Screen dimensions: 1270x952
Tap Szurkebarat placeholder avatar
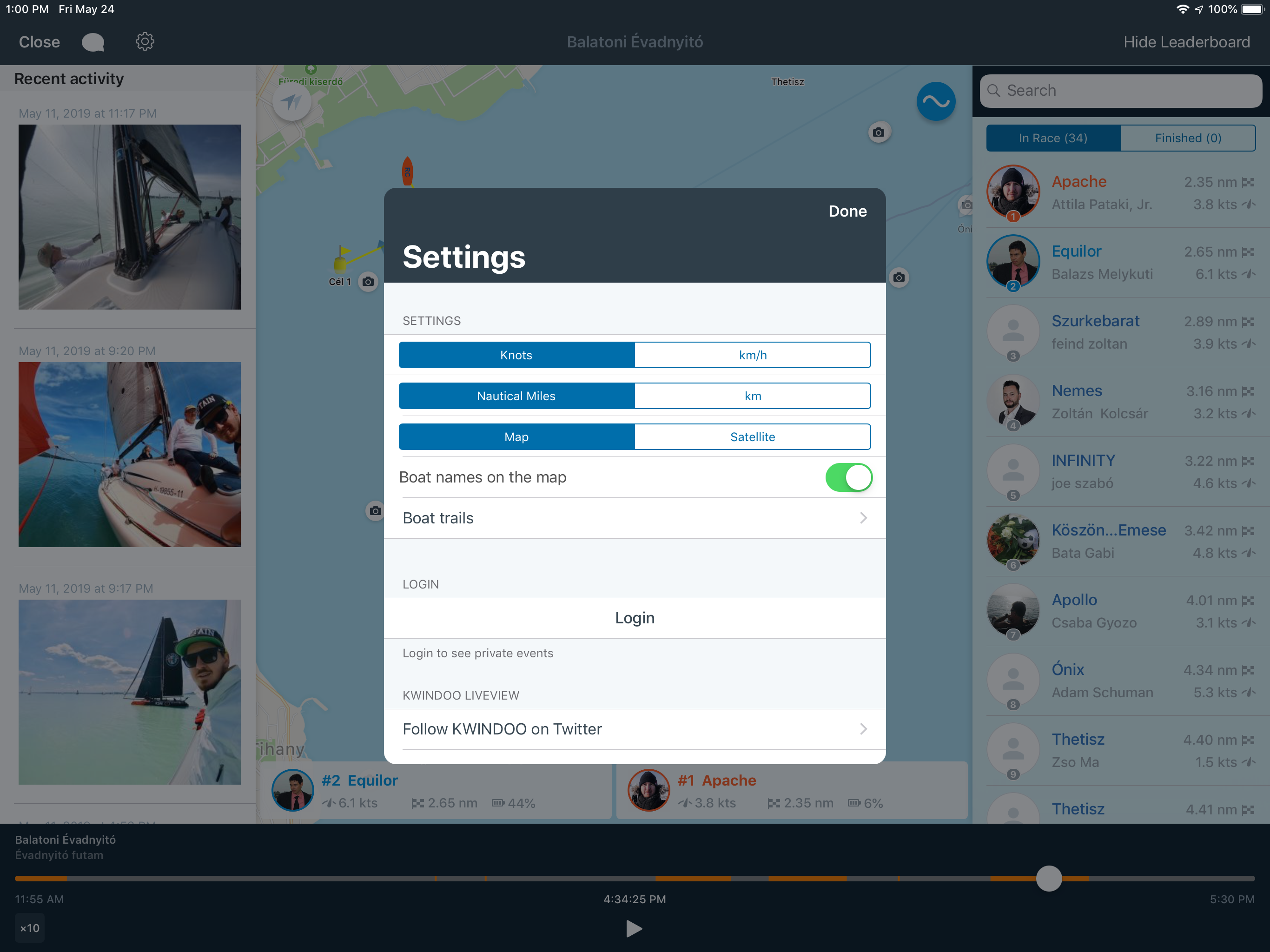coord(1013,331)
